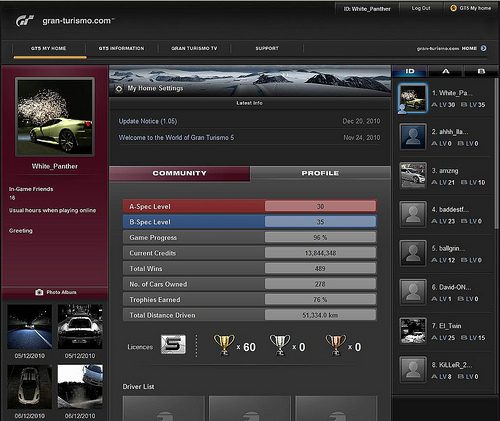This screenshot has height=421, width=500.
Task: Click Greeting label in sidebar
Action: point(21,231)
